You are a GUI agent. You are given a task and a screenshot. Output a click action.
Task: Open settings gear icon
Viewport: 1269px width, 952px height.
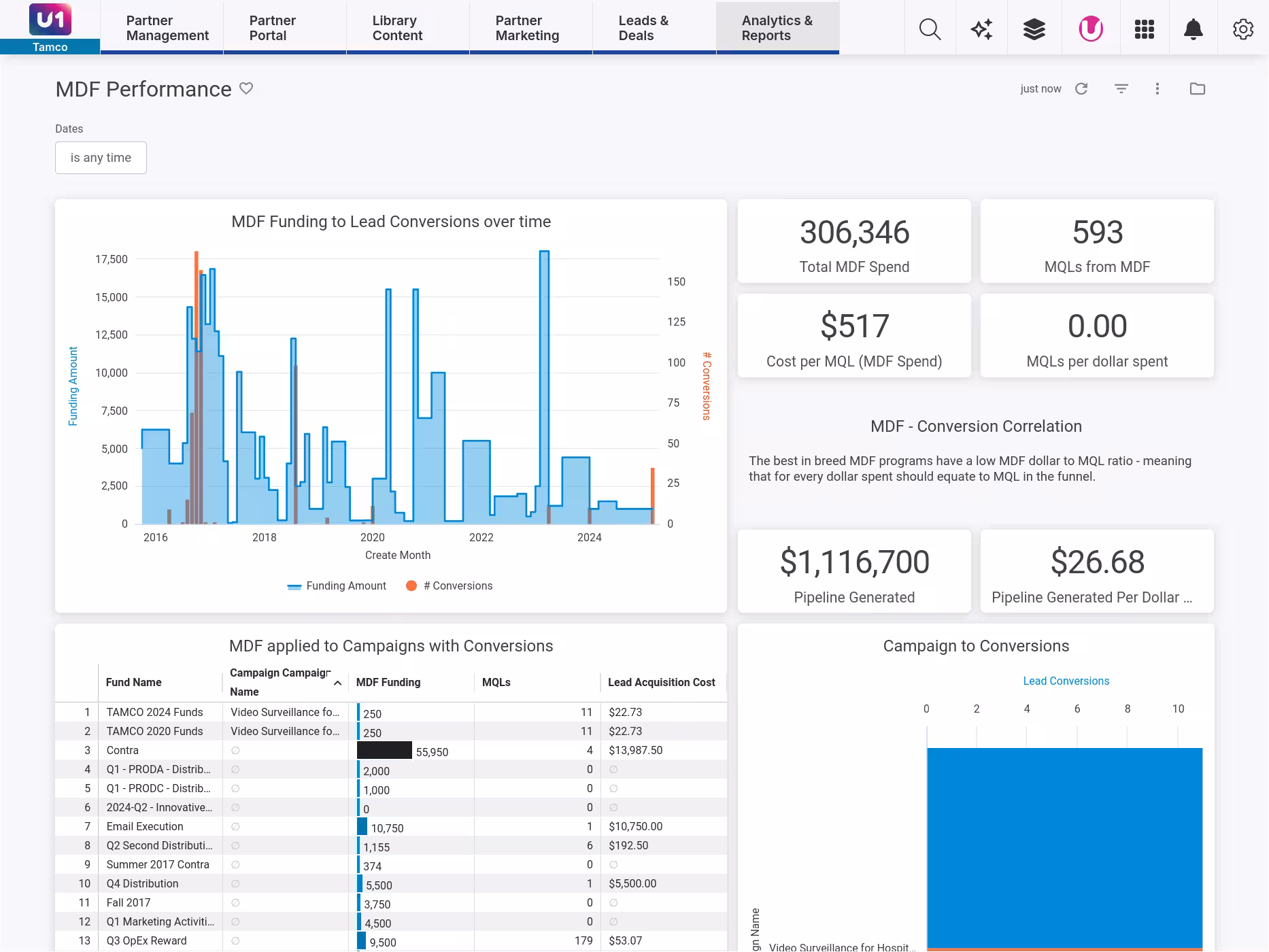[1243, 29]
